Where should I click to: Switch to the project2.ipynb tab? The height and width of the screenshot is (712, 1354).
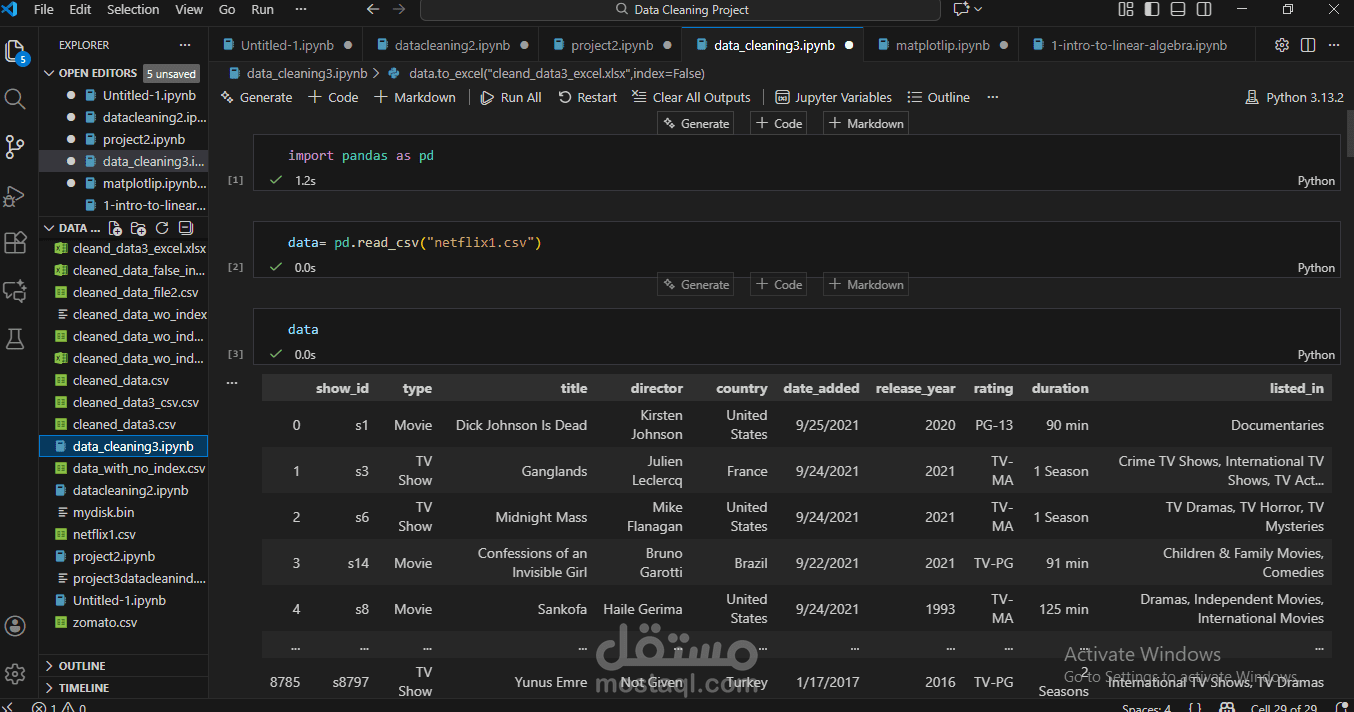pyautogui.click(x=611, y=45)
